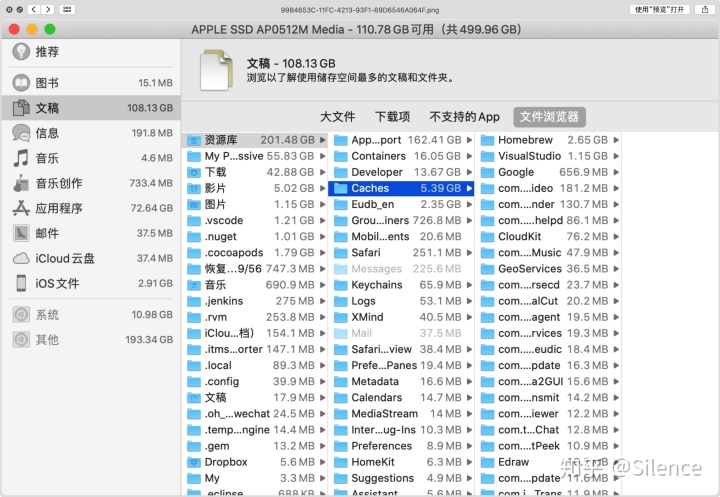
Task: Select the 应用程序 applications icon
Action: coord(21,208)
